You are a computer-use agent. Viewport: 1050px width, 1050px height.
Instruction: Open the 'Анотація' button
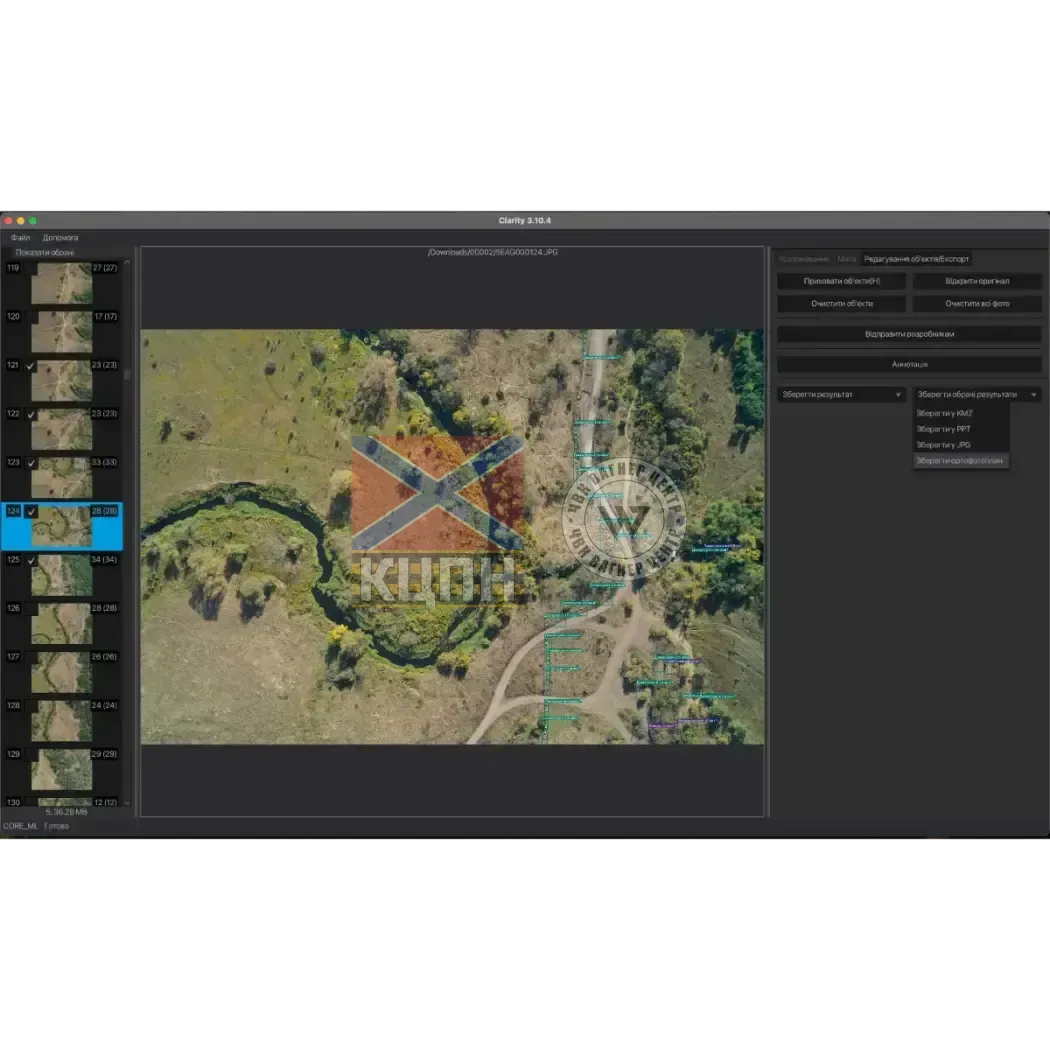tap(909, 365)
